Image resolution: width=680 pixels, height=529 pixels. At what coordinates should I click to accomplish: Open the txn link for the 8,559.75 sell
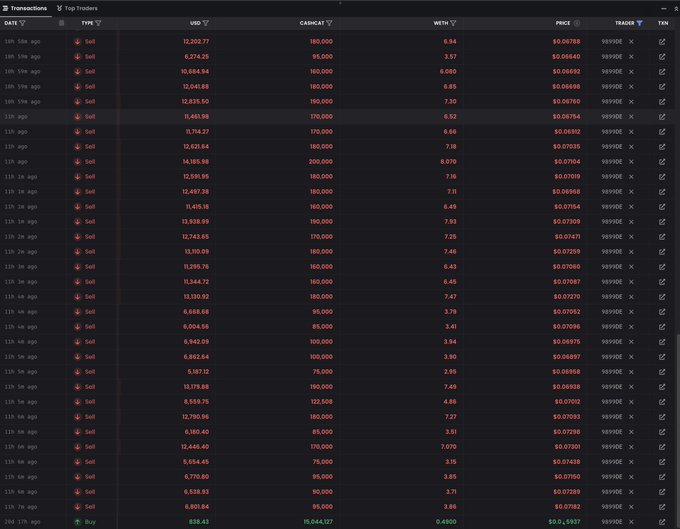(x=662, y=402)
